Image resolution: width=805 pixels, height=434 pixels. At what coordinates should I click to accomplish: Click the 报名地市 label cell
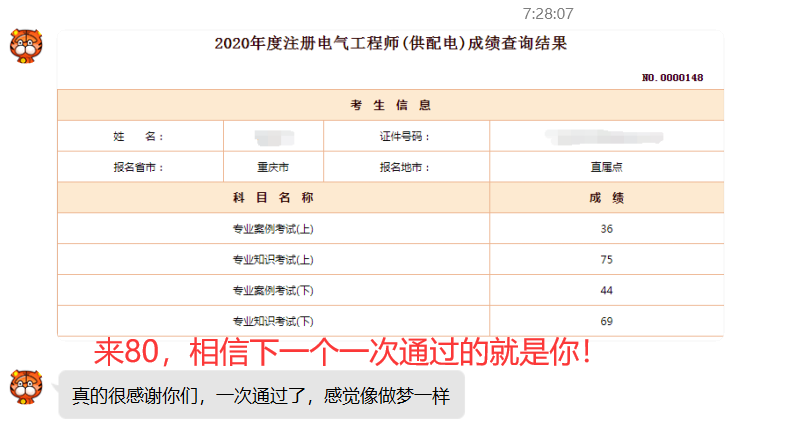(x=406, y=167)
